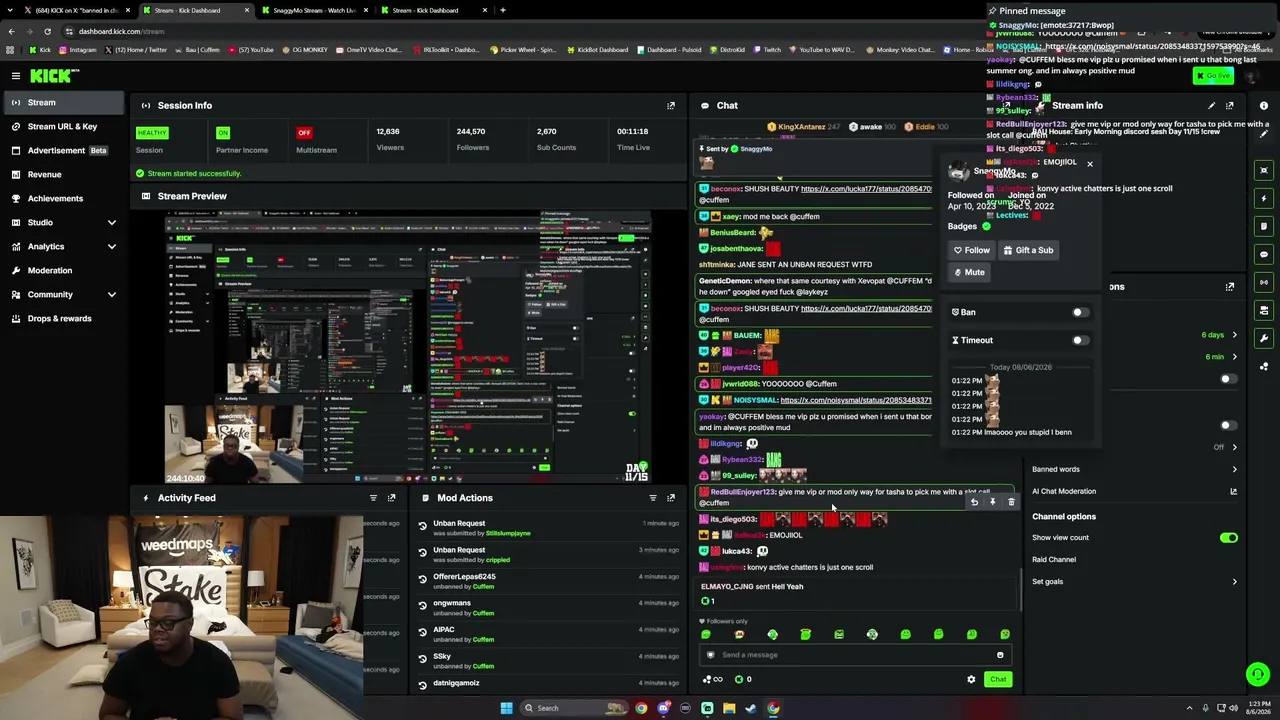Viewport: 1280px width, 720px height.
Task: Filter the Activity Feed list
Action: point(373,498)
